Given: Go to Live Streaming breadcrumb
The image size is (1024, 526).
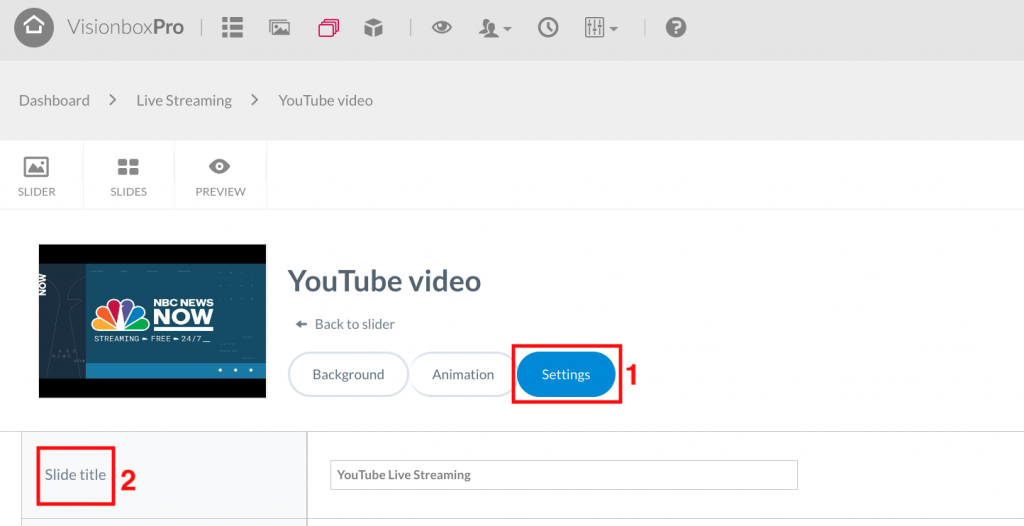Looking at the screenshot, I should 184,101.
